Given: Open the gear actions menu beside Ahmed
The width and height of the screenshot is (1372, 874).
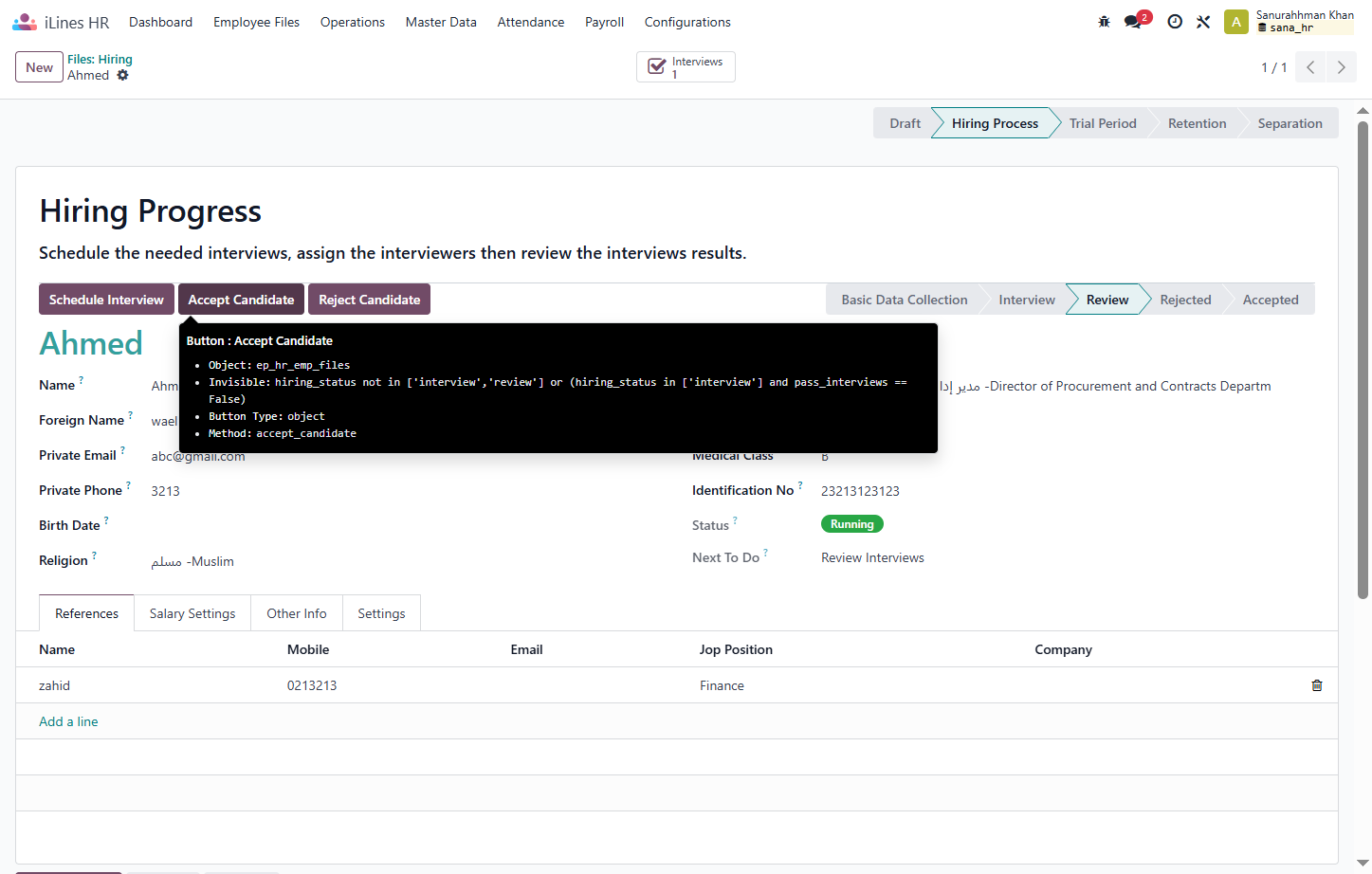Looking at the screenshot, I should coord(122,75).
